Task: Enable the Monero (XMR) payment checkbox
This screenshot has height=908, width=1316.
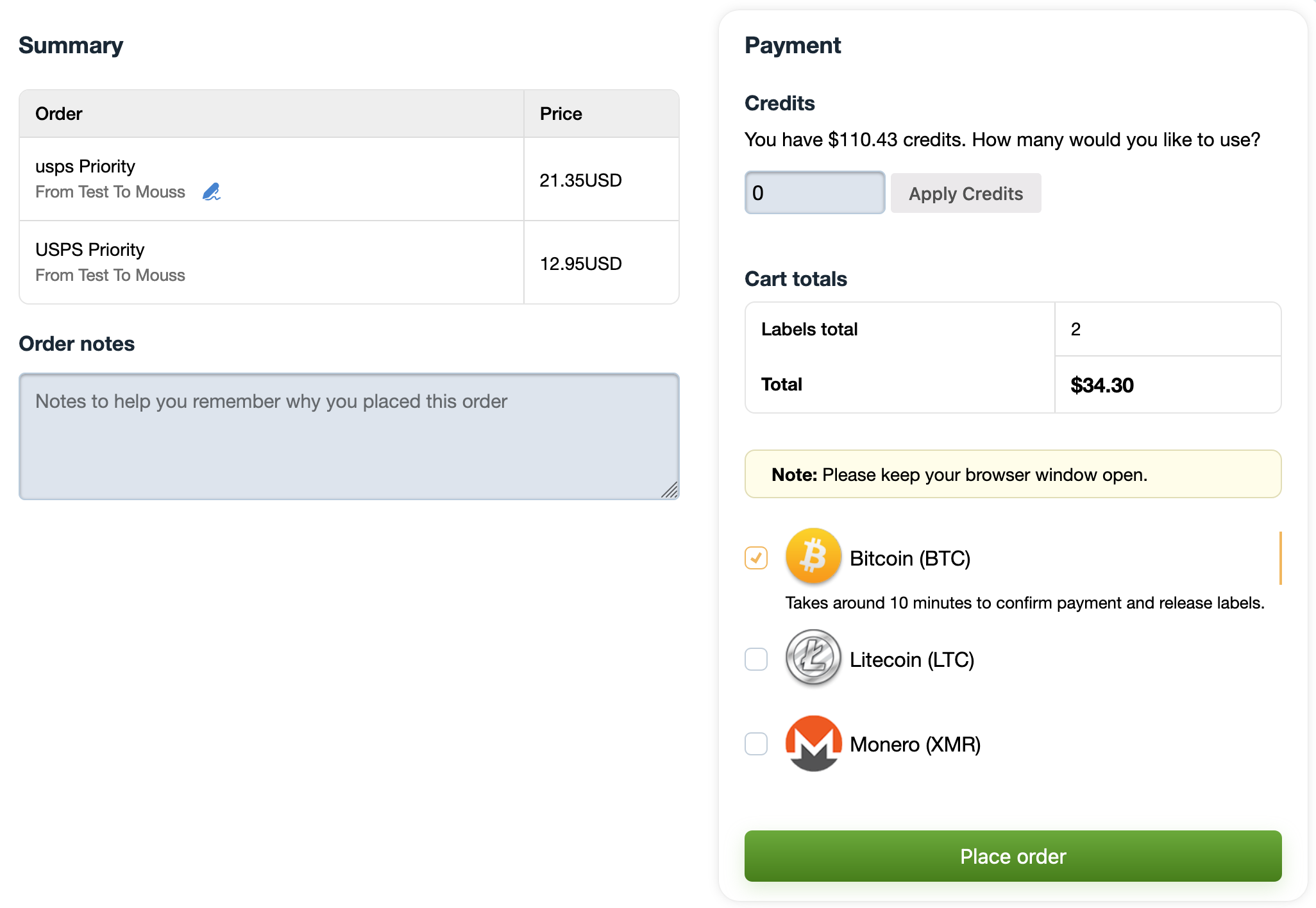Action: [756, 744]
